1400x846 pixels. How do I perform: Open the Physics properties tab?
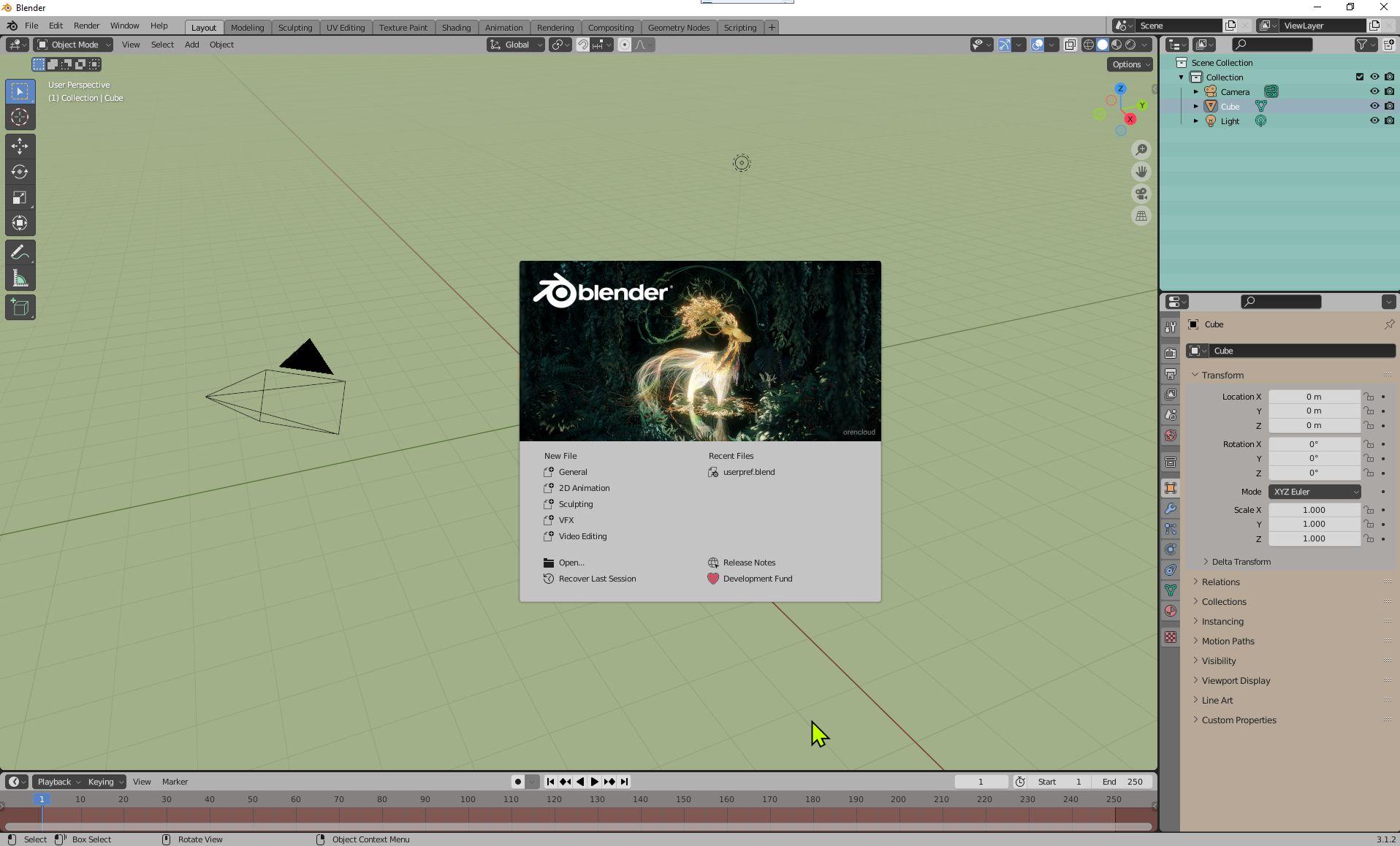click(1171, 549)
